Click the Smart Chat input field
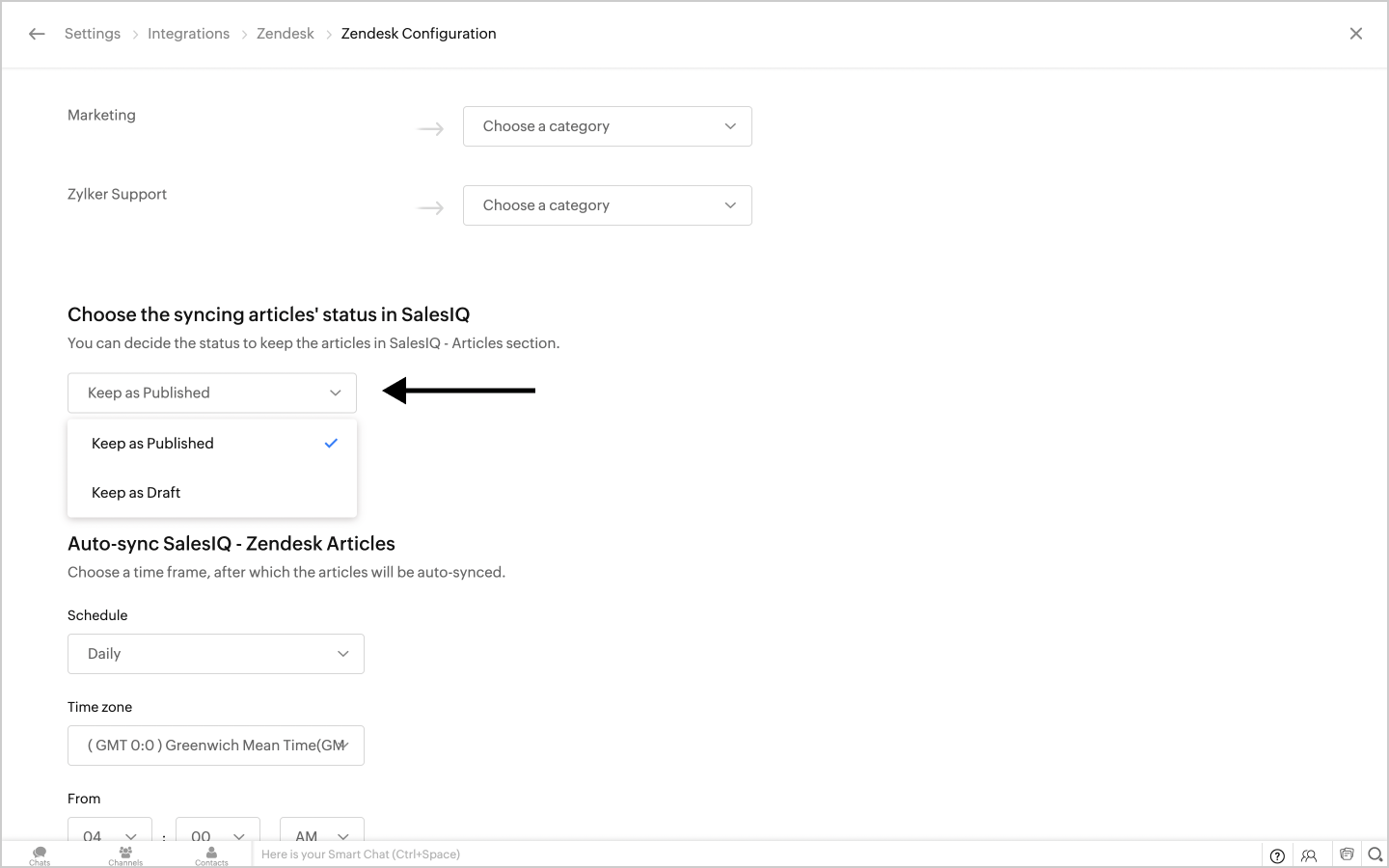This screenshot has height=868, width=1389. point(757,854)
